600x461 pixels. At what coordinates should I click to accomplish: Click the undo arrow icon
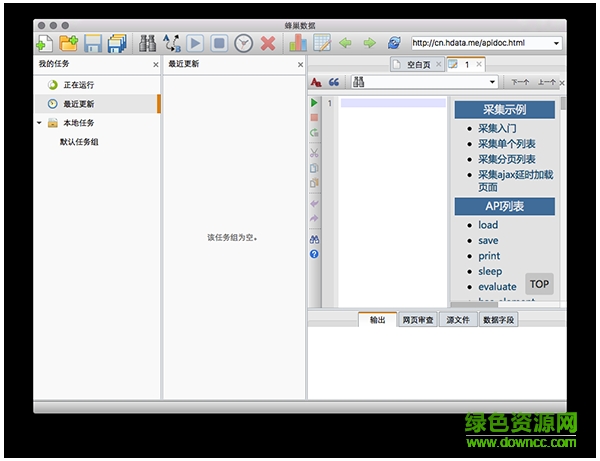[314, 204]
